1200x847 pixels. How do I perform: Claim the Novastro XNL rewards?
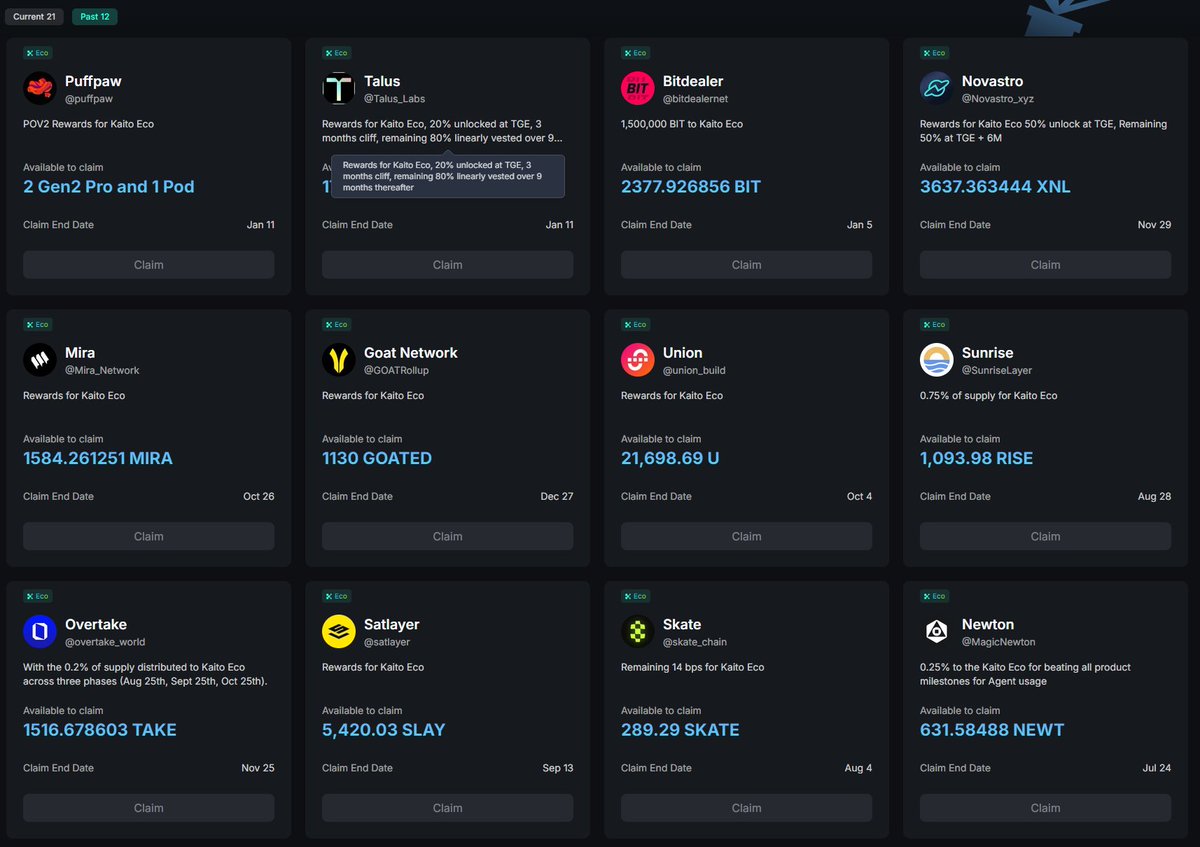[x=1046, y=265]
